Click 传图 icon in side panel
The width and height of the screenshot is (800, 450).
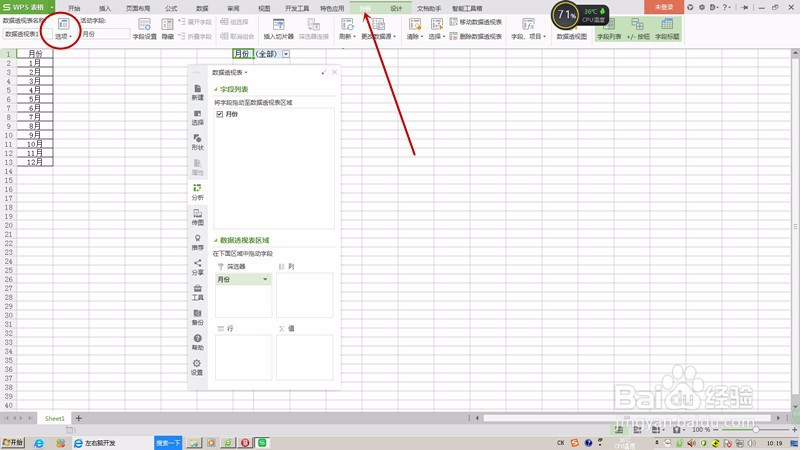point(197,217)
